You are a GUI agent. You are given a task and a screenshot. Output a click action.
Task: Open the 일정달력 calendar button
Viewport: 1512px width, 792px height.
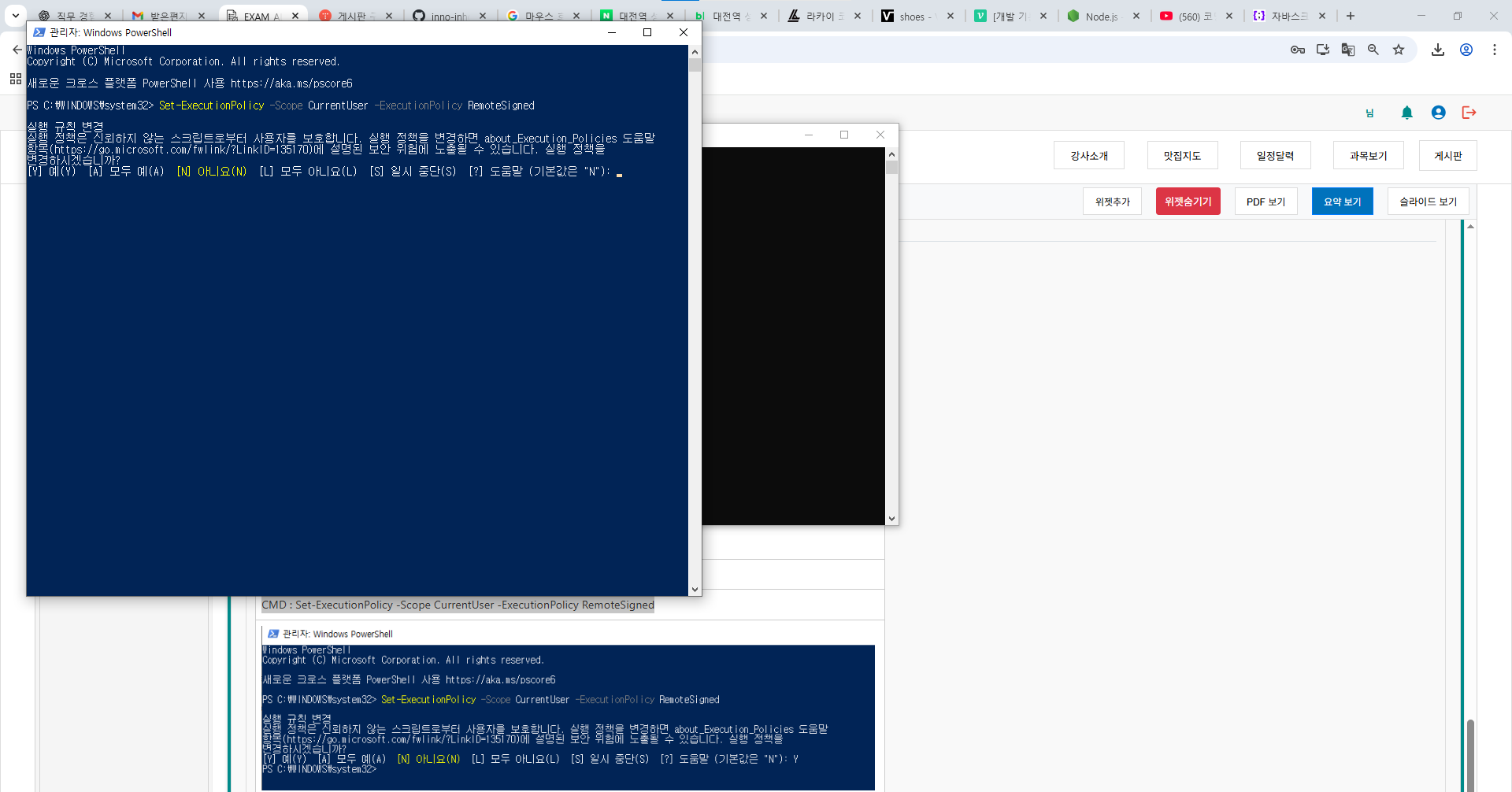point(1275,155)
